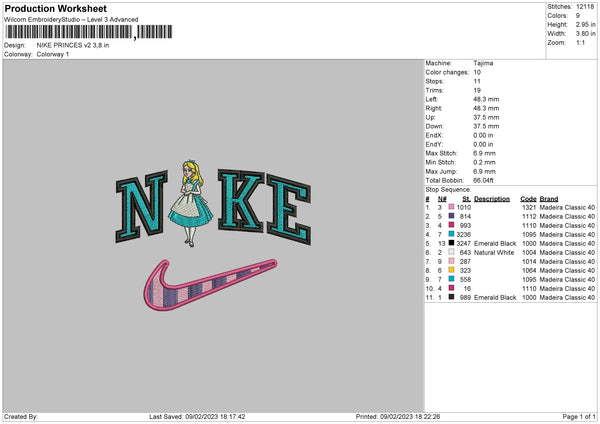Select the black swatch in the 989 Emerald Black row

451,297
